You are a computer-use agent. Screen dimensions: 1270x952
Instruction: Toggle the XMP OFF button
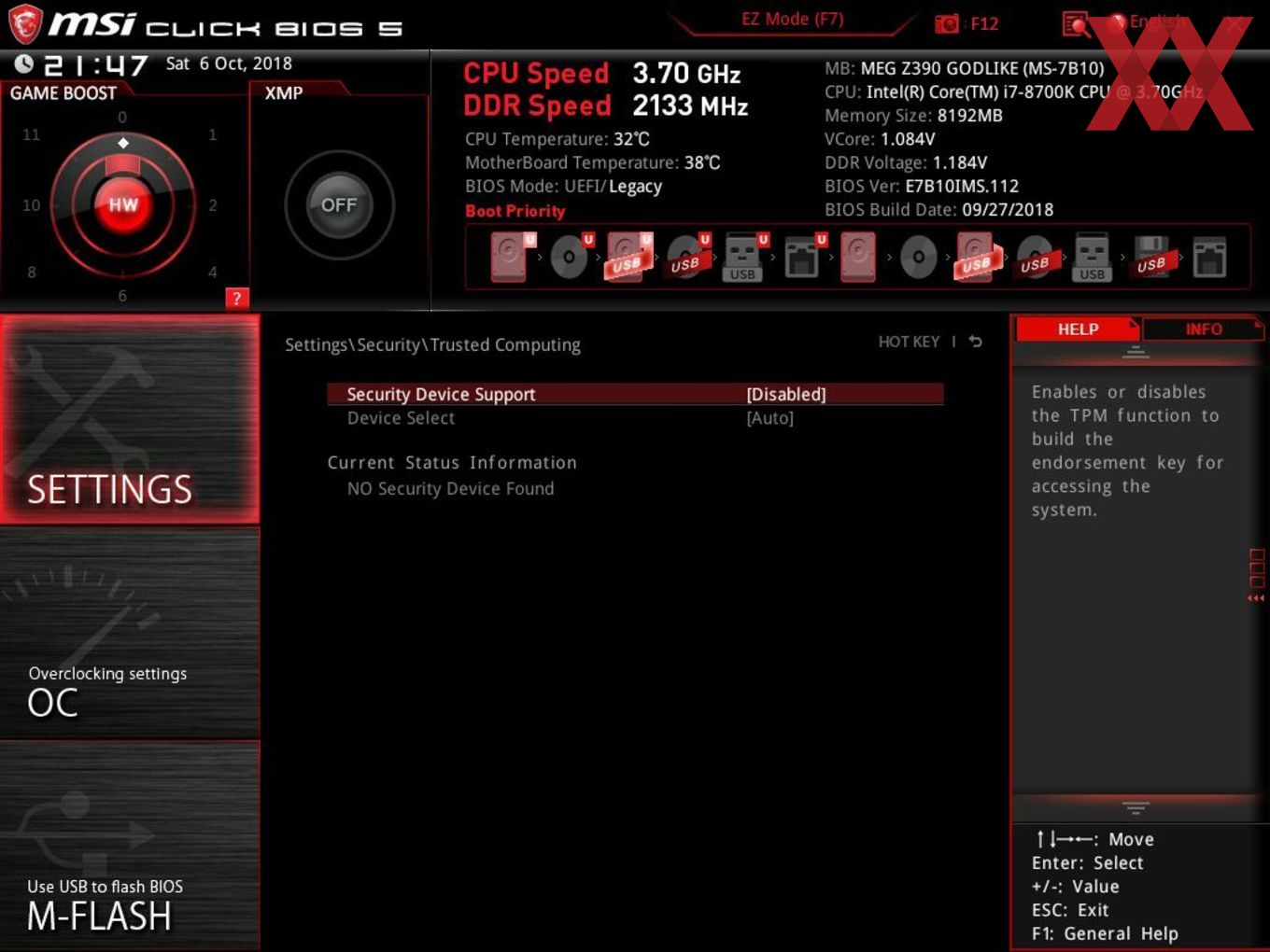339,205
